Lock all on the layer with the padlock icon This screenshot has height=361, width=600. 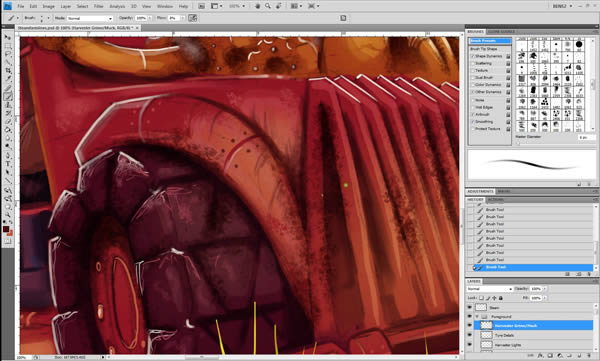[x=501, y=298]
